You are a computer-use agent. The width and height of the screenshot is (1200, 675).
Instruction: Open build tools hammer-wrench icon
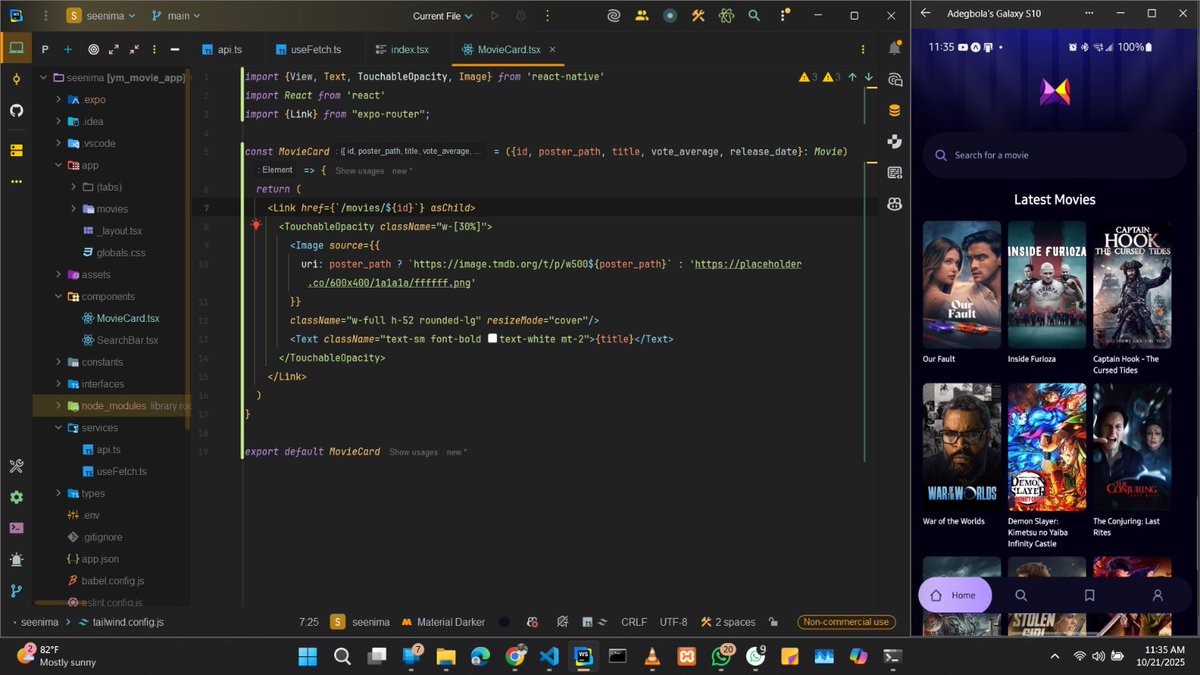coord(699,16)
